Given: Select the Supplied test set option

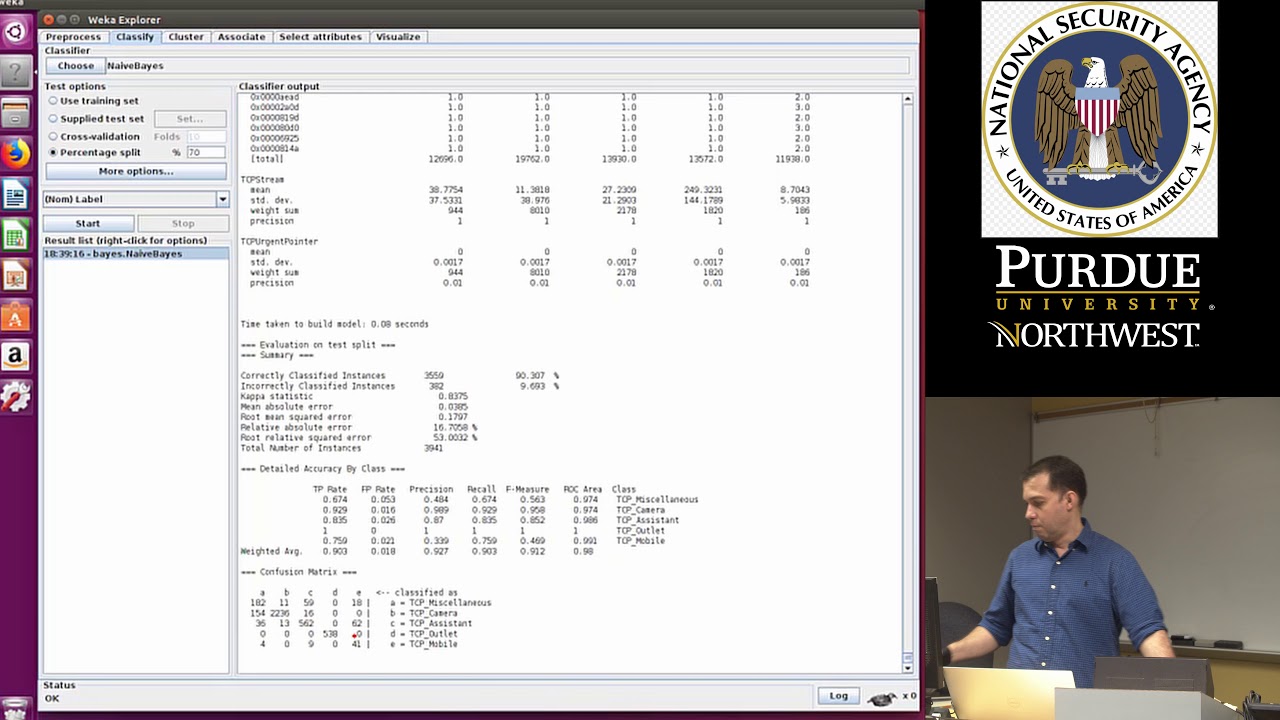Looking at the screenshot, I should 97,119.
